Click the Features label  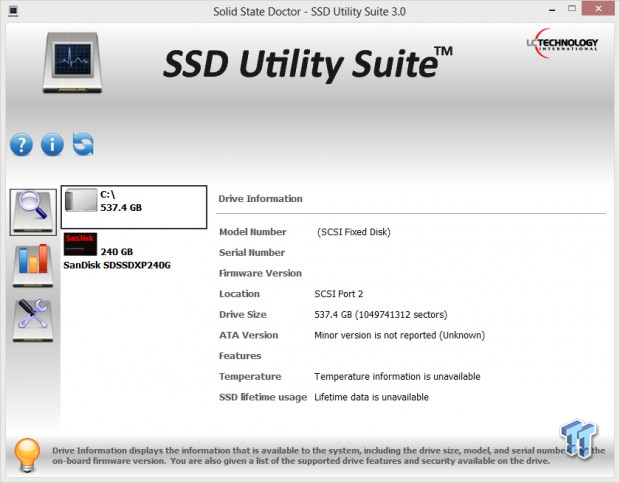click(x=240, y=356)
